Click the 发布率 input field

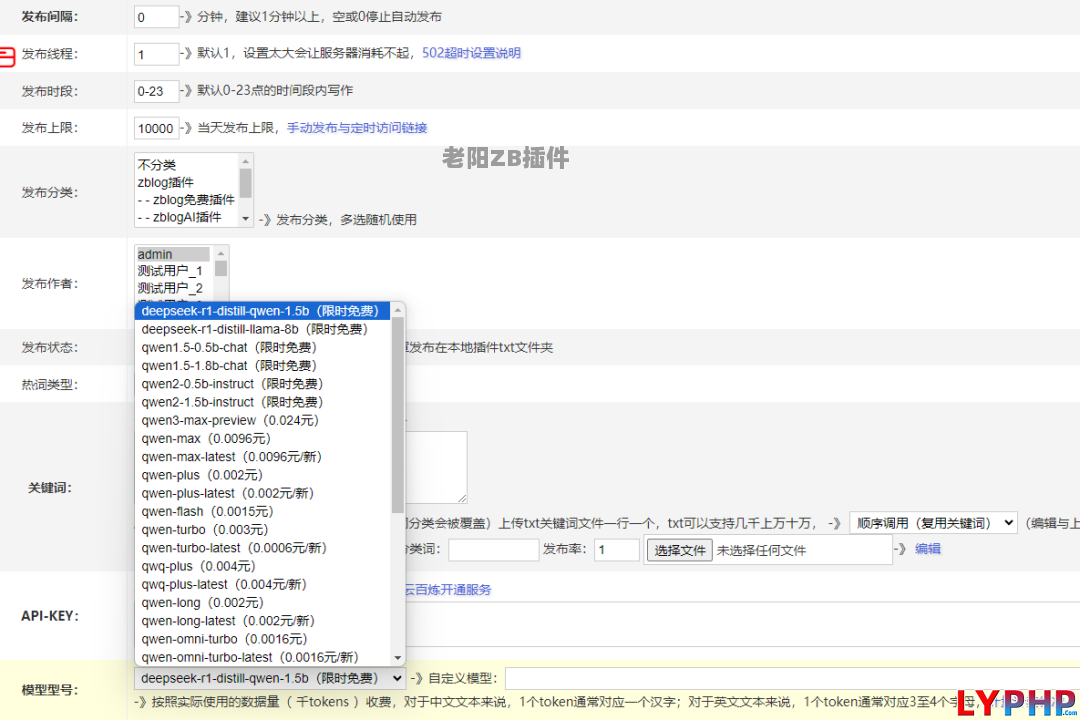(616, 550)
